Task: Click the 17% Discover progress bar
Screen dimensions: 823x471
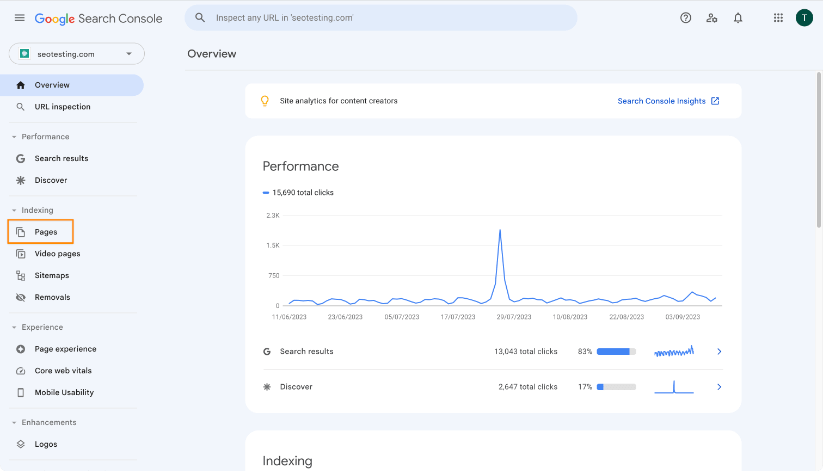Action: pyautogui.click(x=616, y=387)
